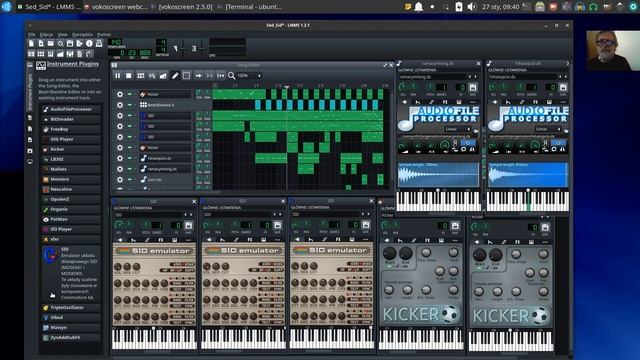
Task: Add a beat/bassline track in Song Editor
Action: 141,76
